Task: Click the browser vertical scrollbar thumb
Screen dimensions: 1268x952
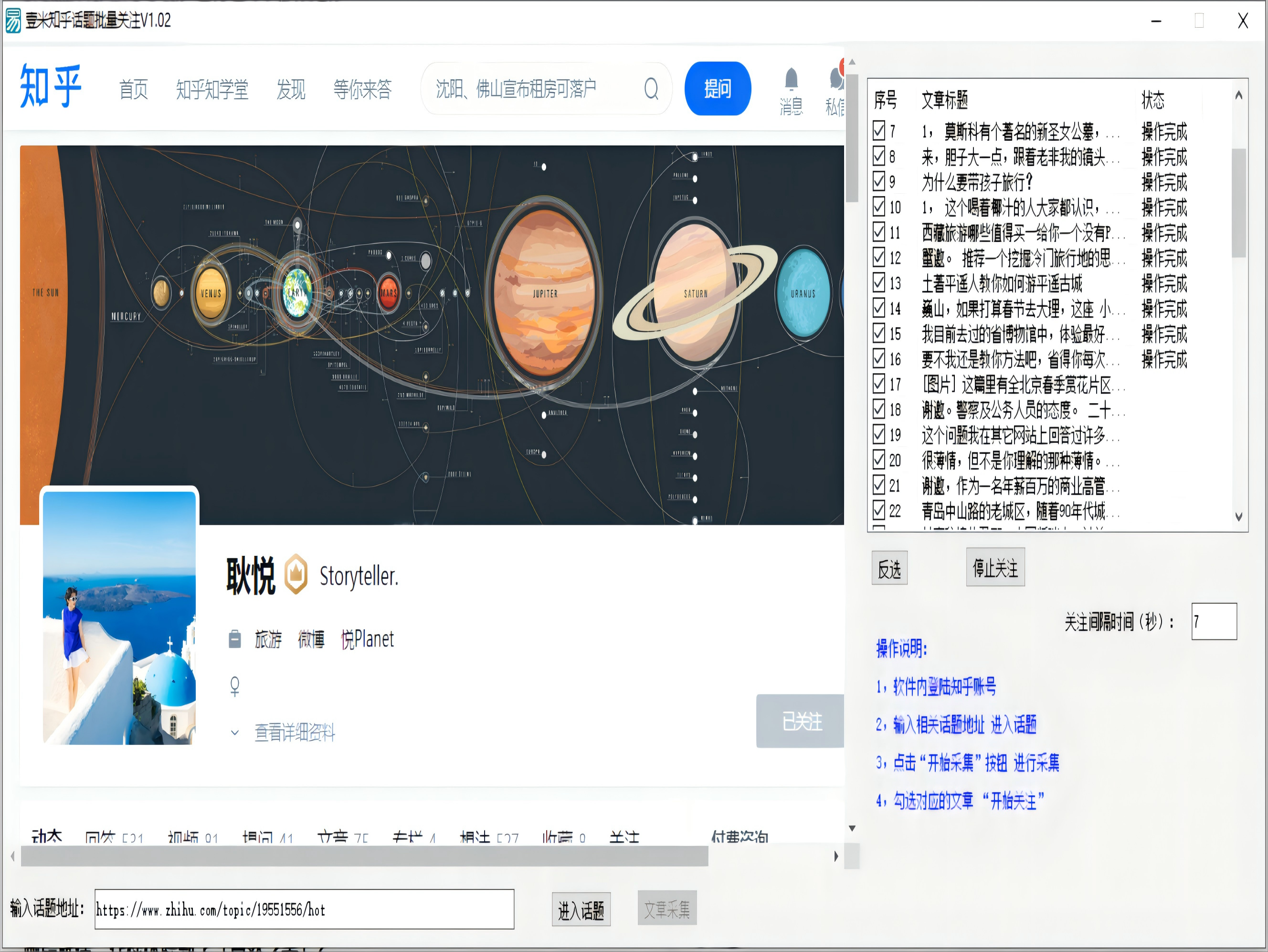Action: (x=852, y=138)
